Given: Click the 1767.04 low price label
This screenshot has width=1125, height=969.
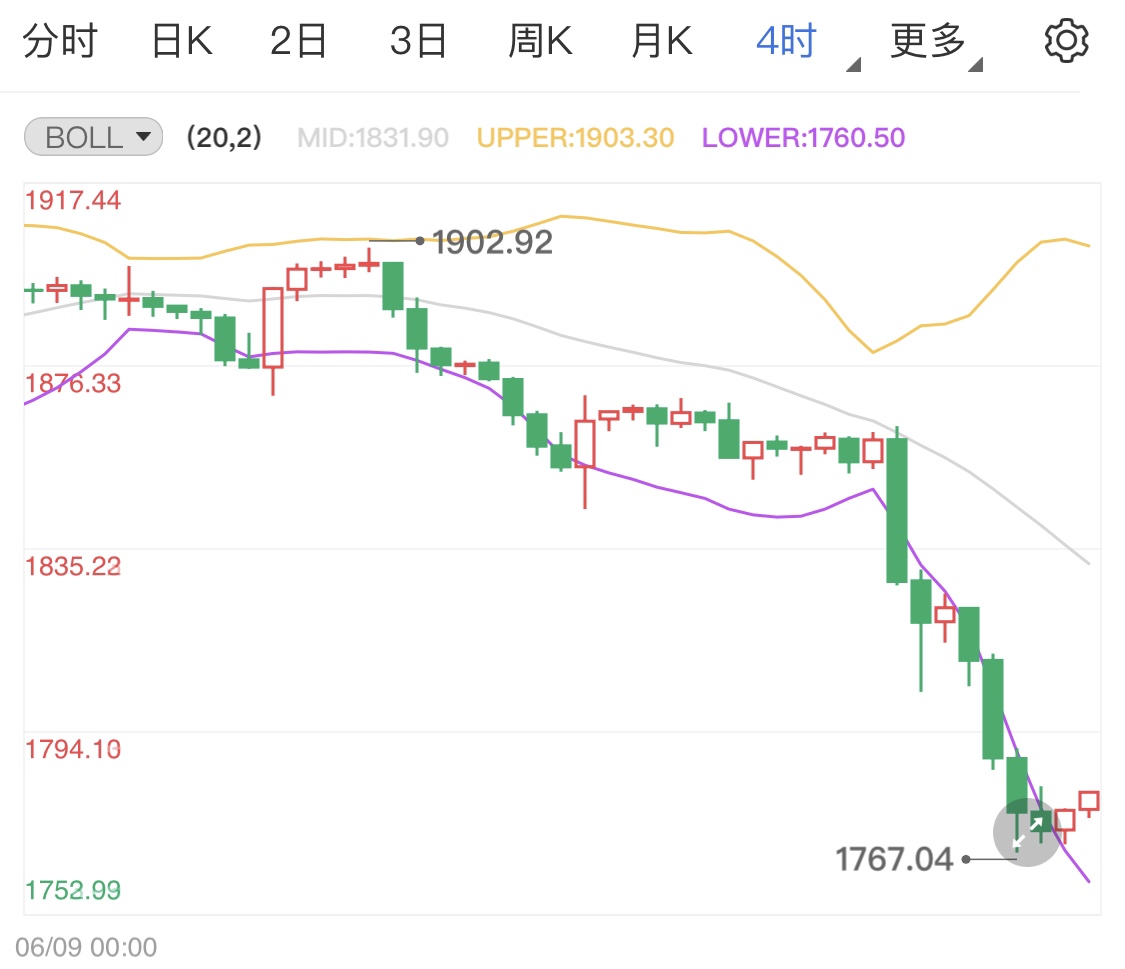Looking at the screenshot, I should coord(894,859).
